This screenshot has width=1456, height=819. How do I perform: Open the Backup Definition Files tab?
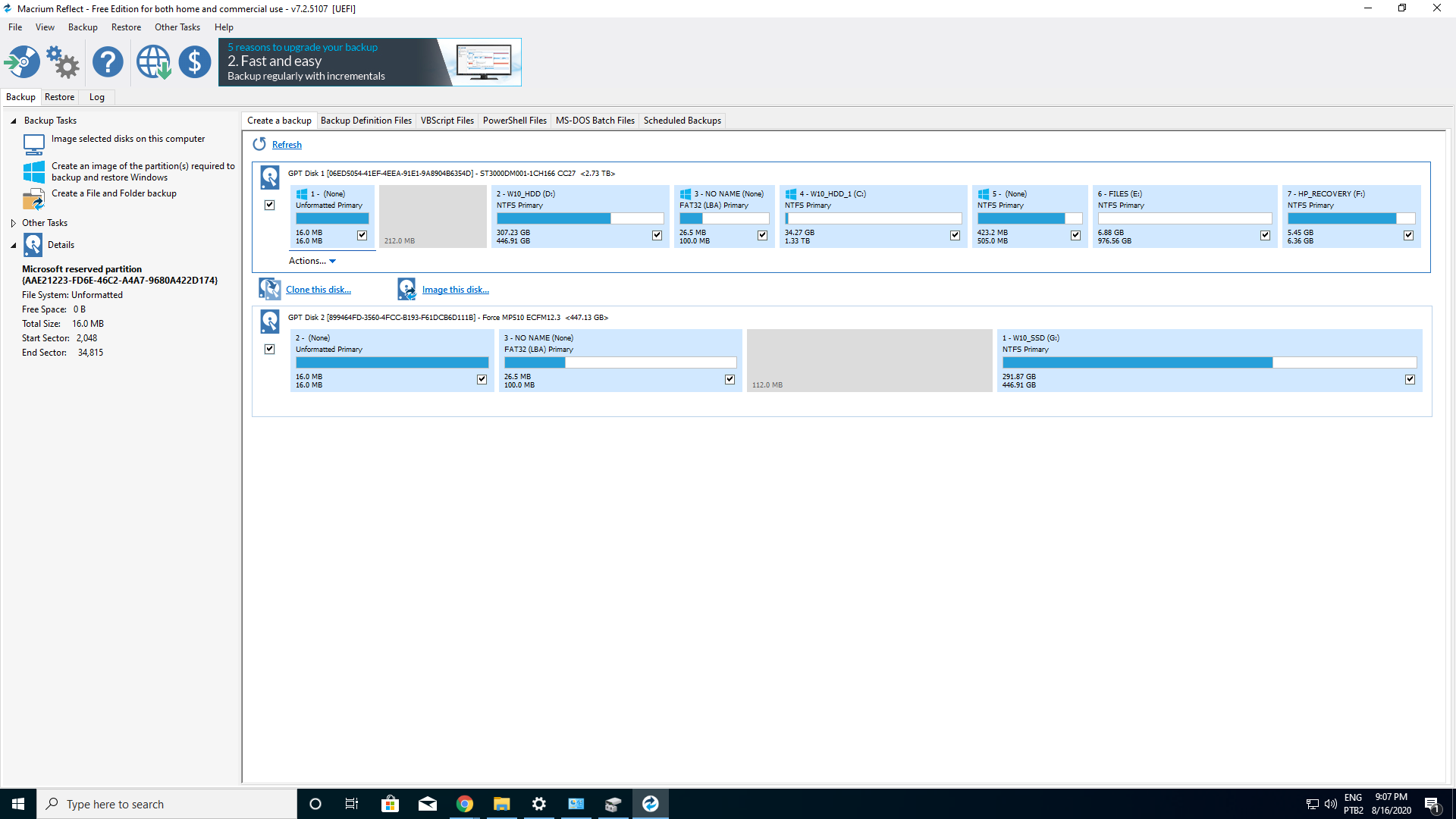pyautogui.click(x=366, y=121)
